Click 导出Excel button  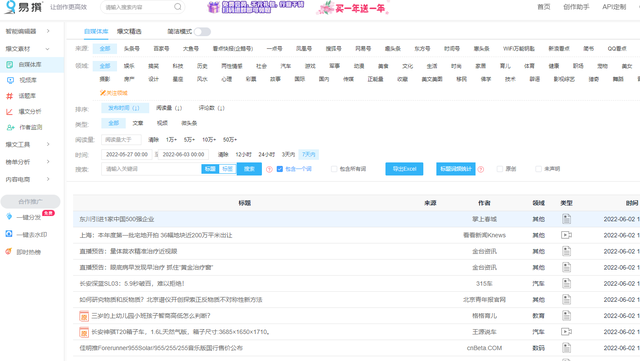coord(404,169)
